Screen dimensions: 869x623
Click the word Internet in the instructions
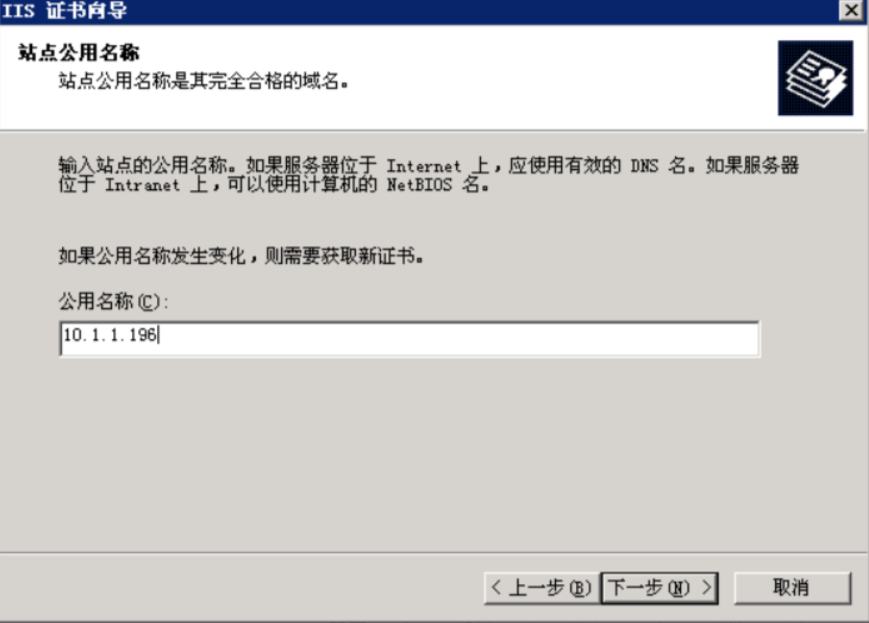click(423, 166)
